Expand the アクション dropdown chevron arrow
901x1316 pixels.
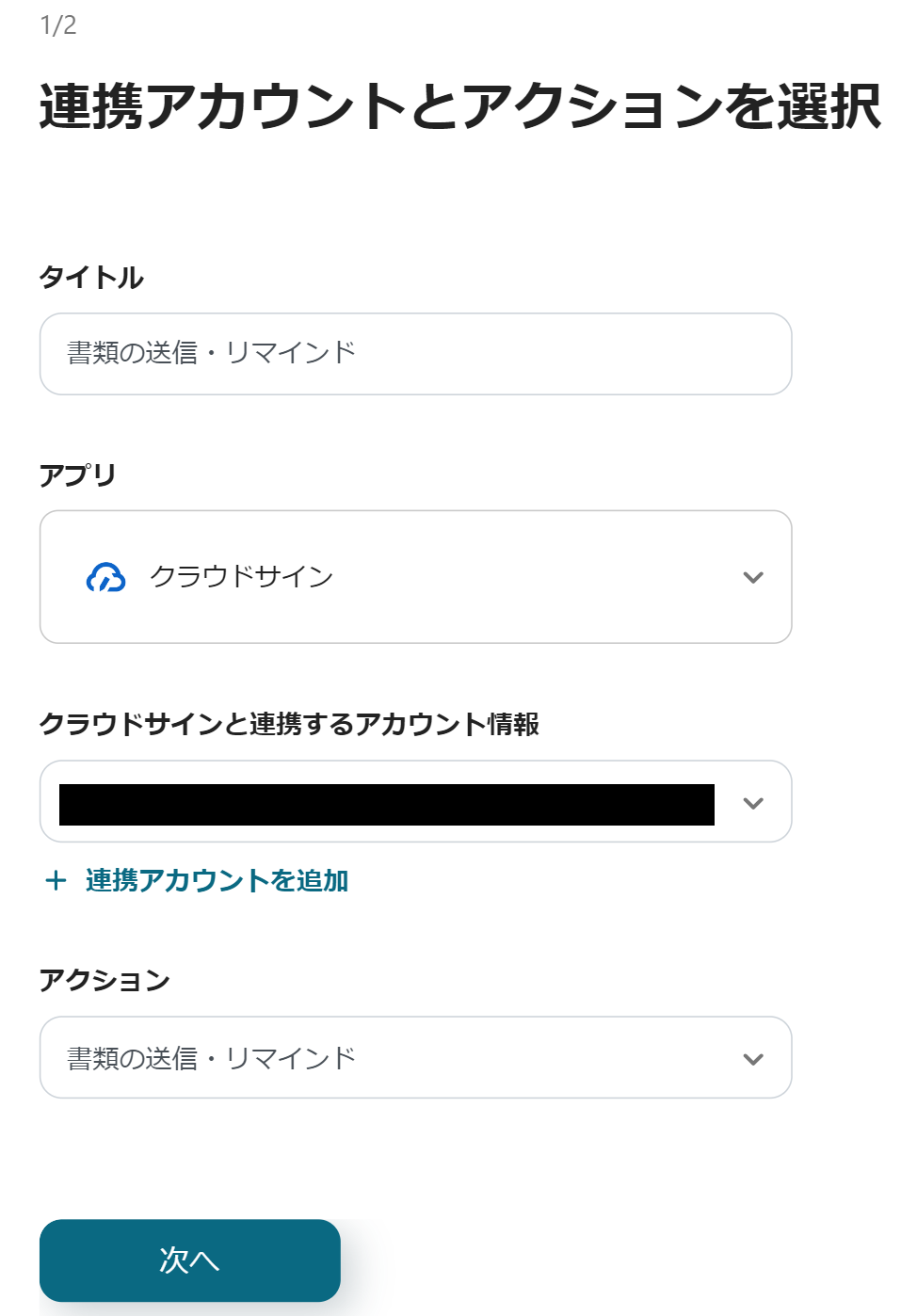point(752,1059)
